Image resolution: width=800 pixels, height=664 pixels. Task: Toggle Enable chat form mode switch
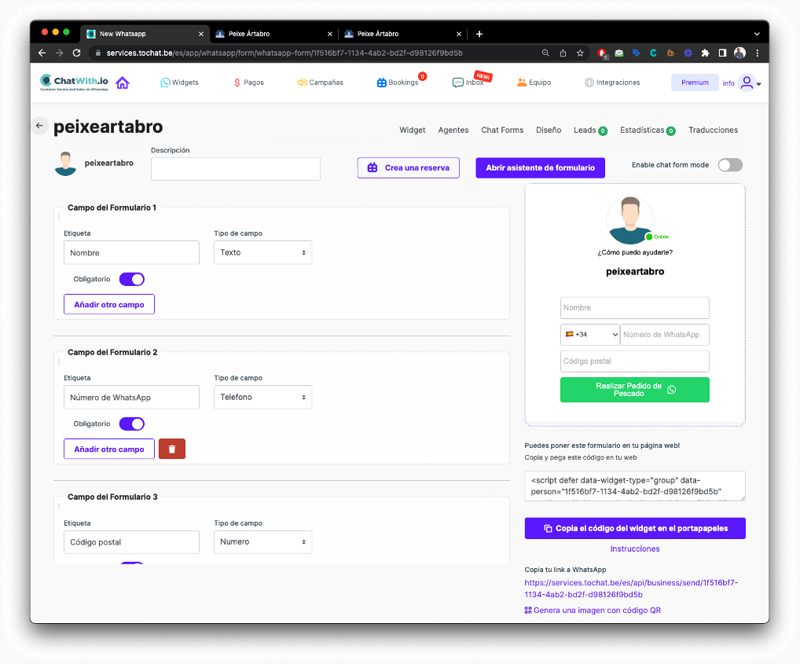click(730, 165)
